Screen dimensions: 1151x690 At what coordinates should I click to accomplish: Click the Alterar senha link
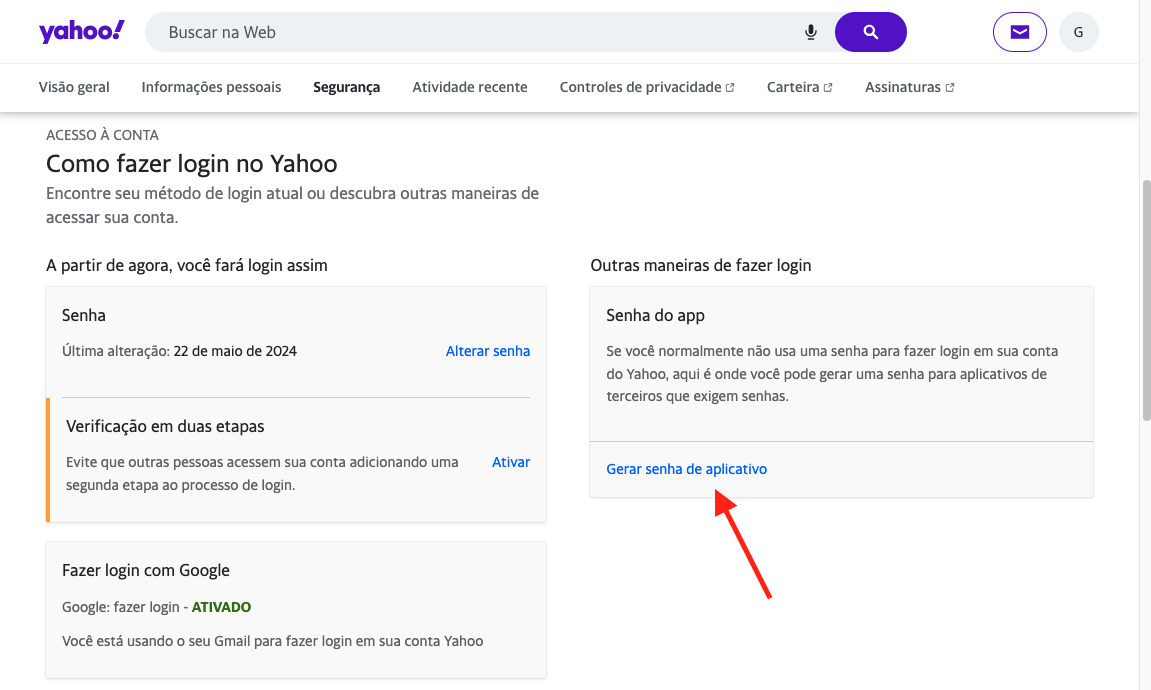pyautogui.click(x=487, y=351)
